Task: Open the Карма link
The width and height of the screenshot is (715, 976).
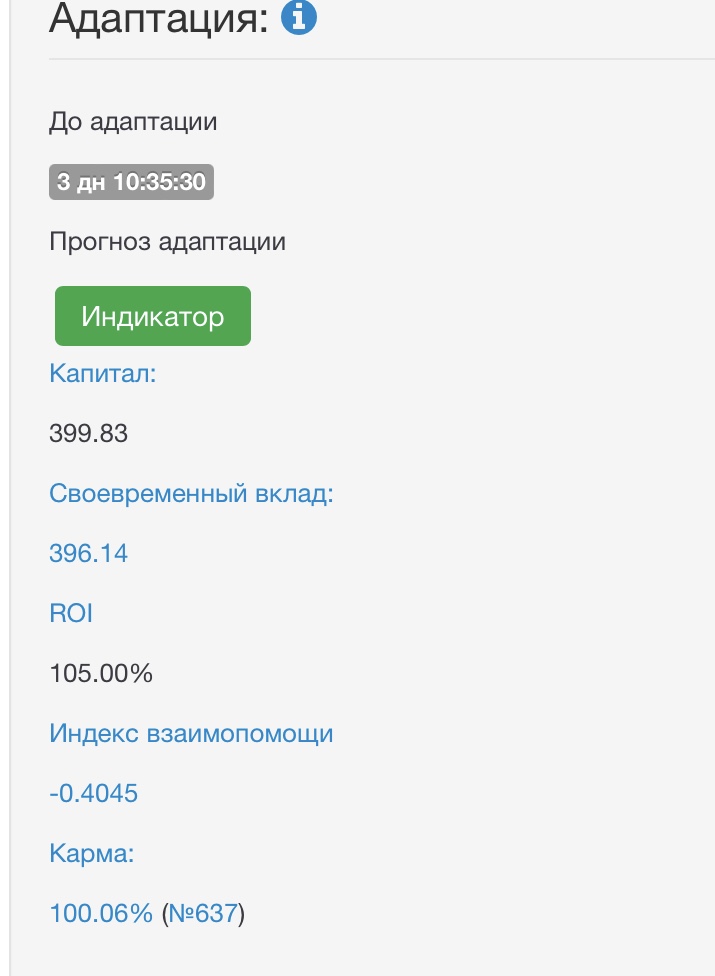Action: (x=92, y=853)
